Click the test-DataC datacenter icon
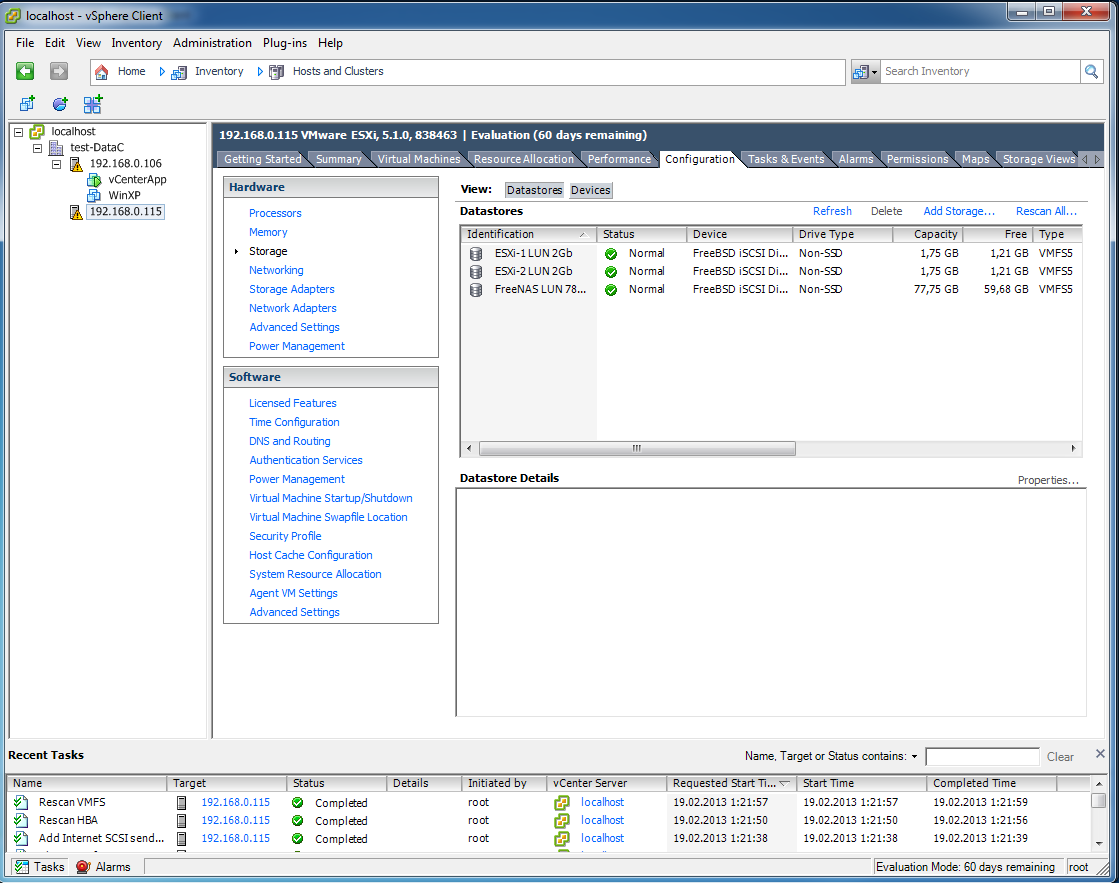This screenshot has width=1119, height=883. click(x=56, y=148)
